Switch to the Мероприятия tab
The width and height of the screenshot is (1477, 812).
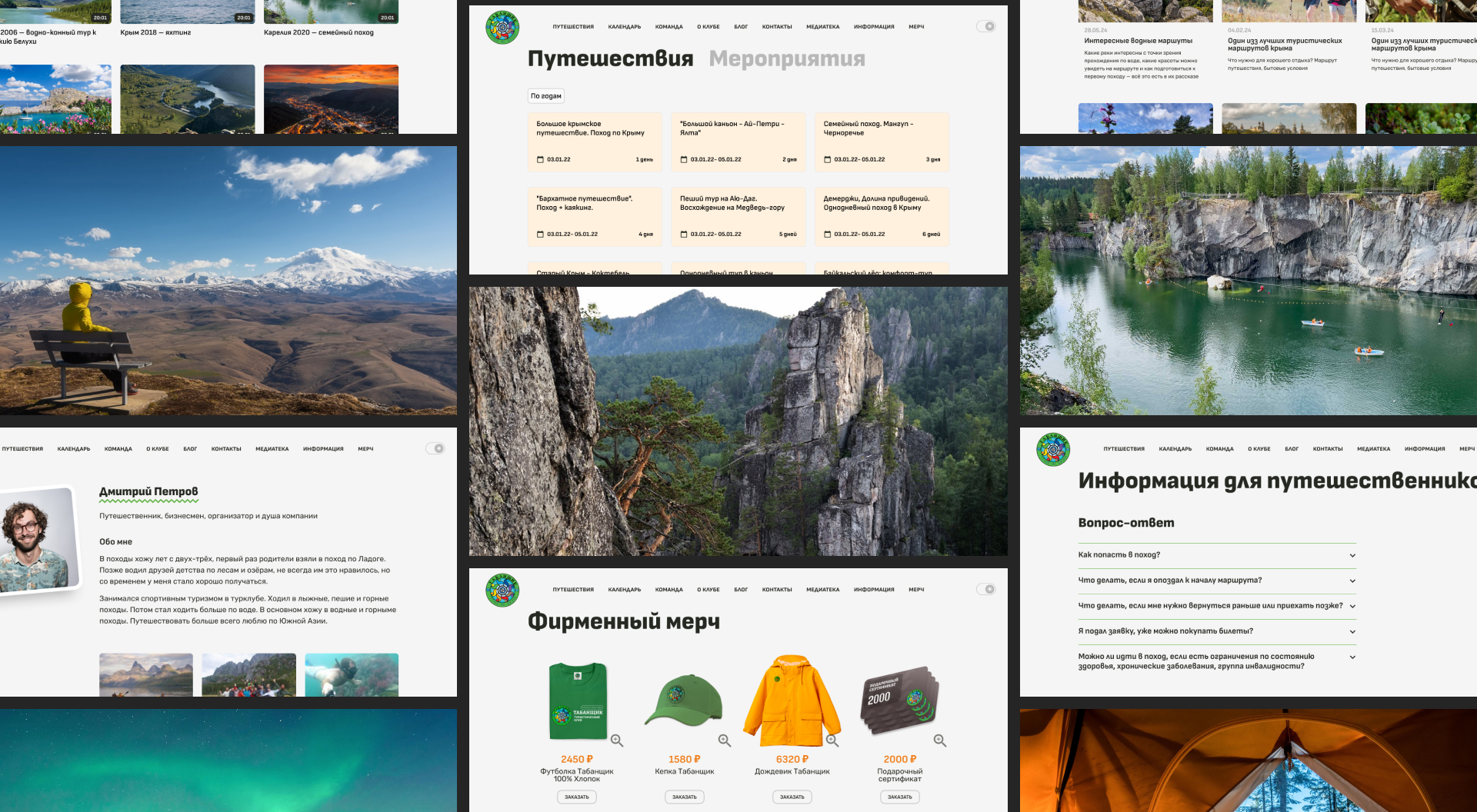(x=787, y=58)
